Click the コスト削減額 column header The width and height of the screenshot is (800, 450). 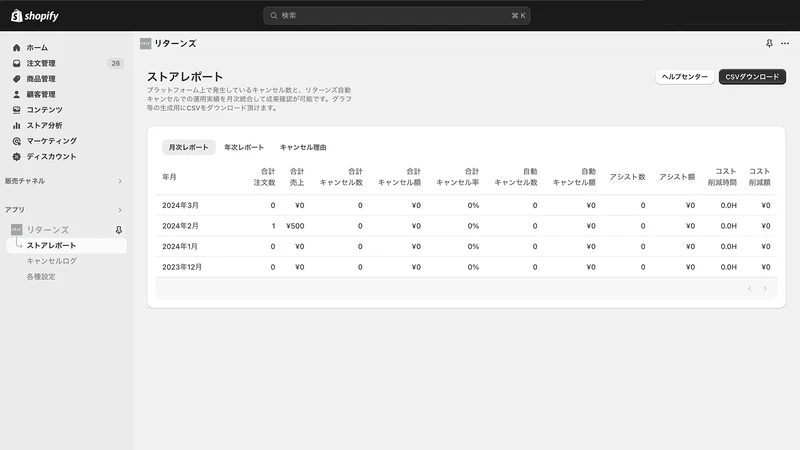pos(760,177)
